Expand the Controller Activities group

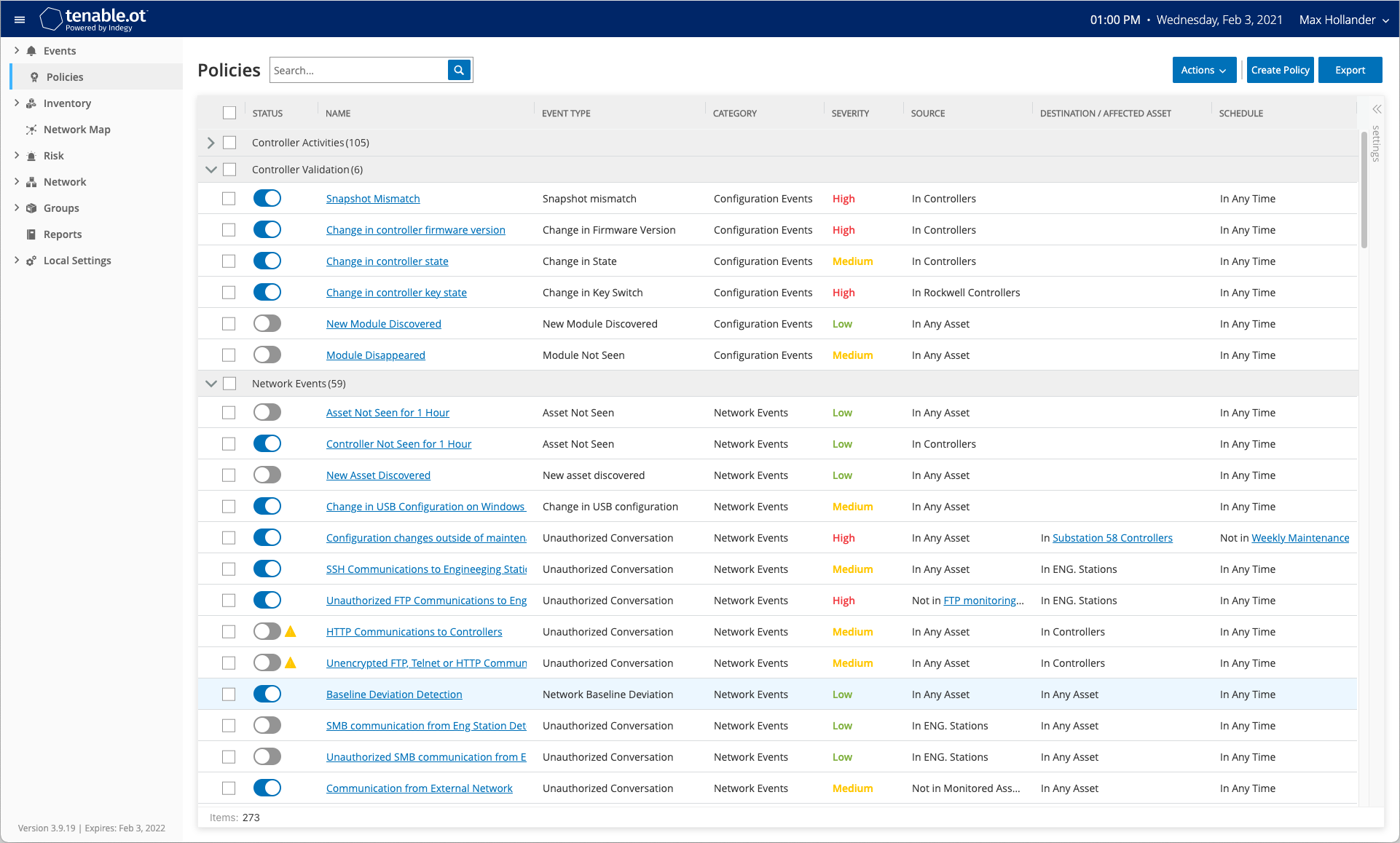pyautogui.click(x=211, y=143)
